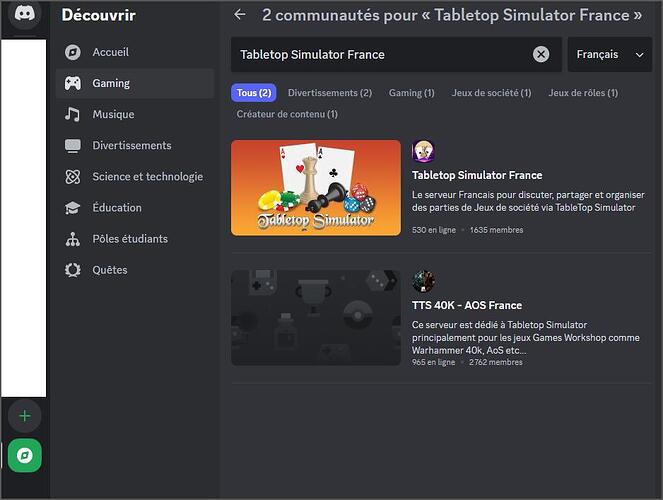Click Tabletop Simulator France server avatar
663x500 pixels.
423,151
